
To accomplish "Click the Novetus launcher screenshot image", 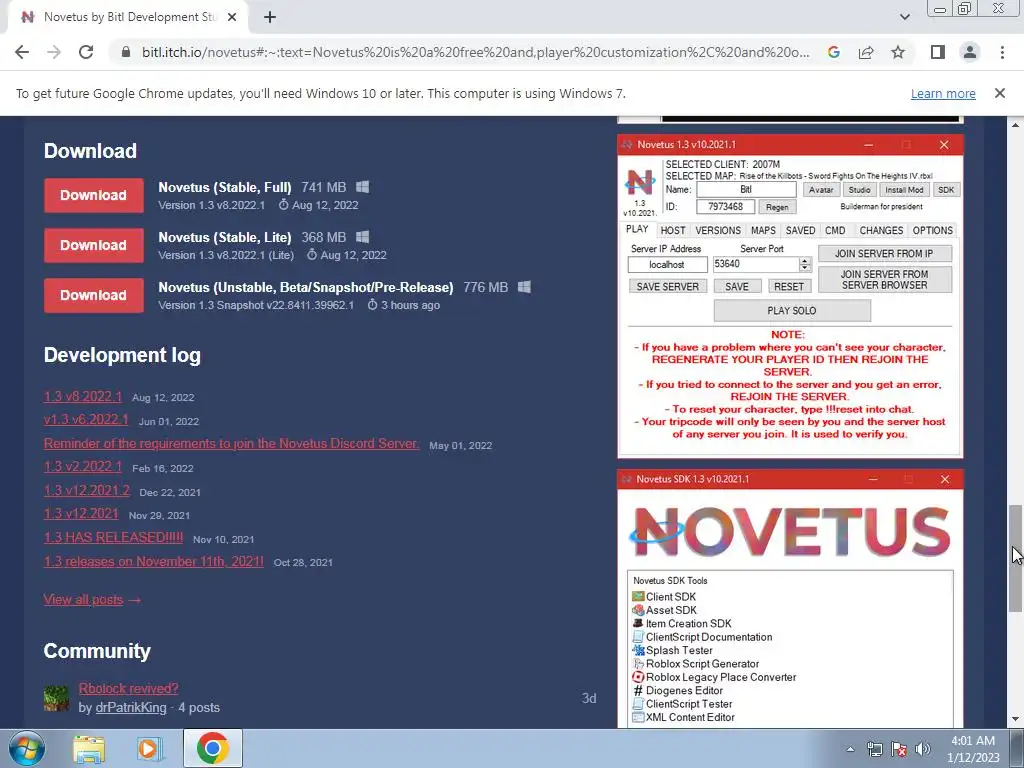I will tap(790, 296).
